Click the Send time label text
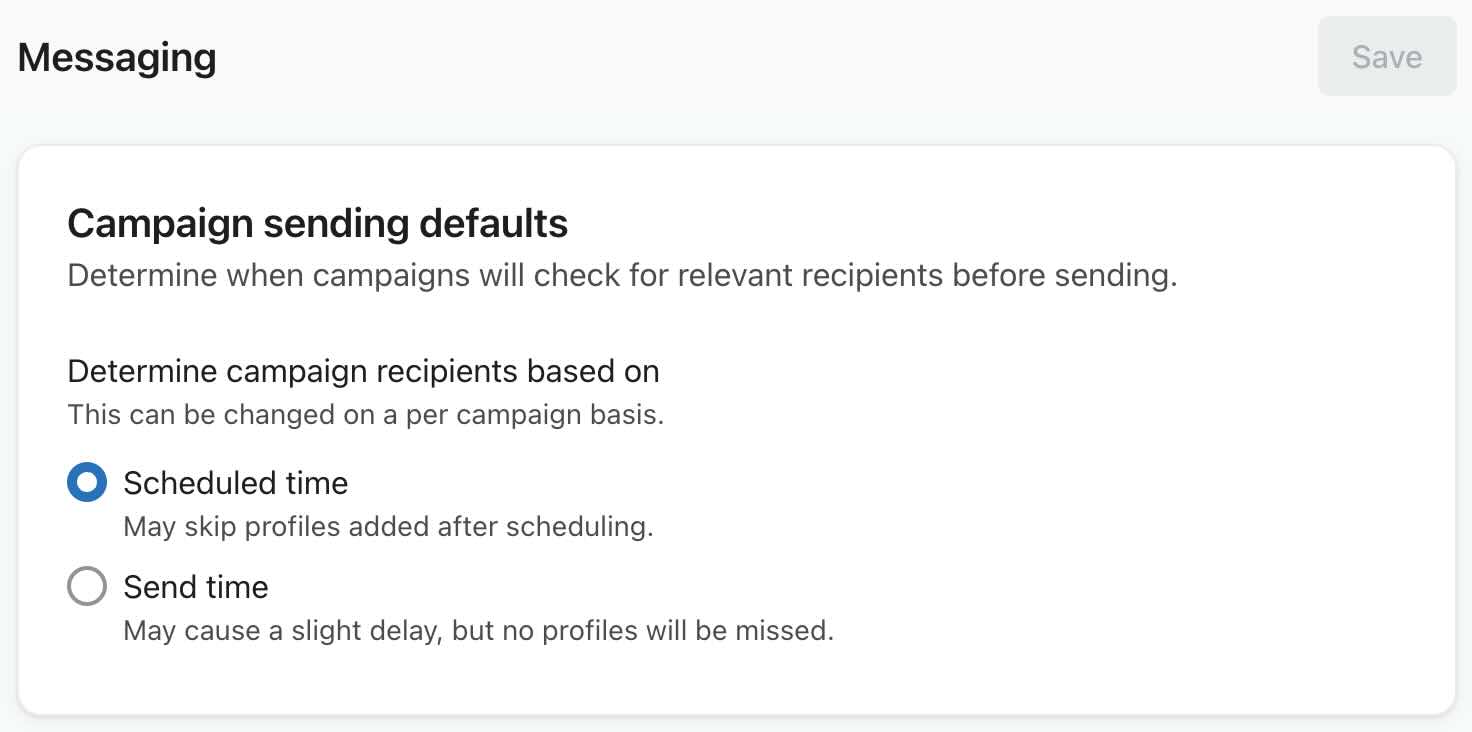 click(x=195, y=586)
